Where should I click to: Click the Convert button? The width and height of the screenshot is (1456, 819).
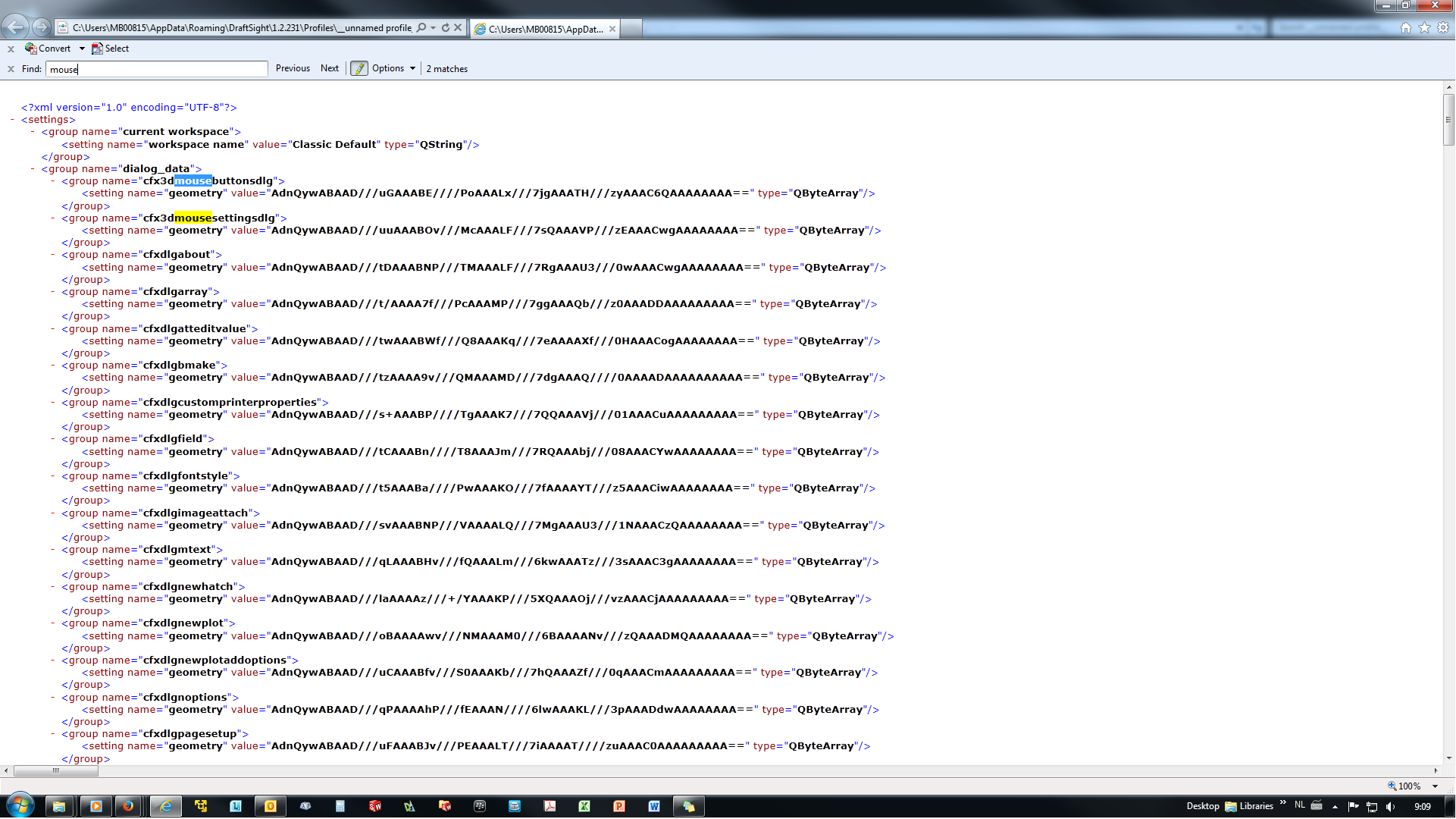48,49
